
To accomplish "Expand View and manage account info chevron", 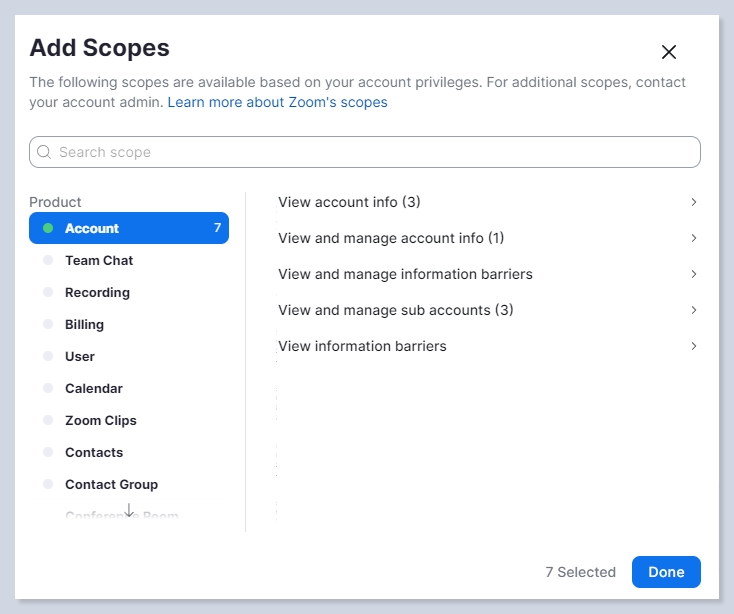I will click(694, 238).
